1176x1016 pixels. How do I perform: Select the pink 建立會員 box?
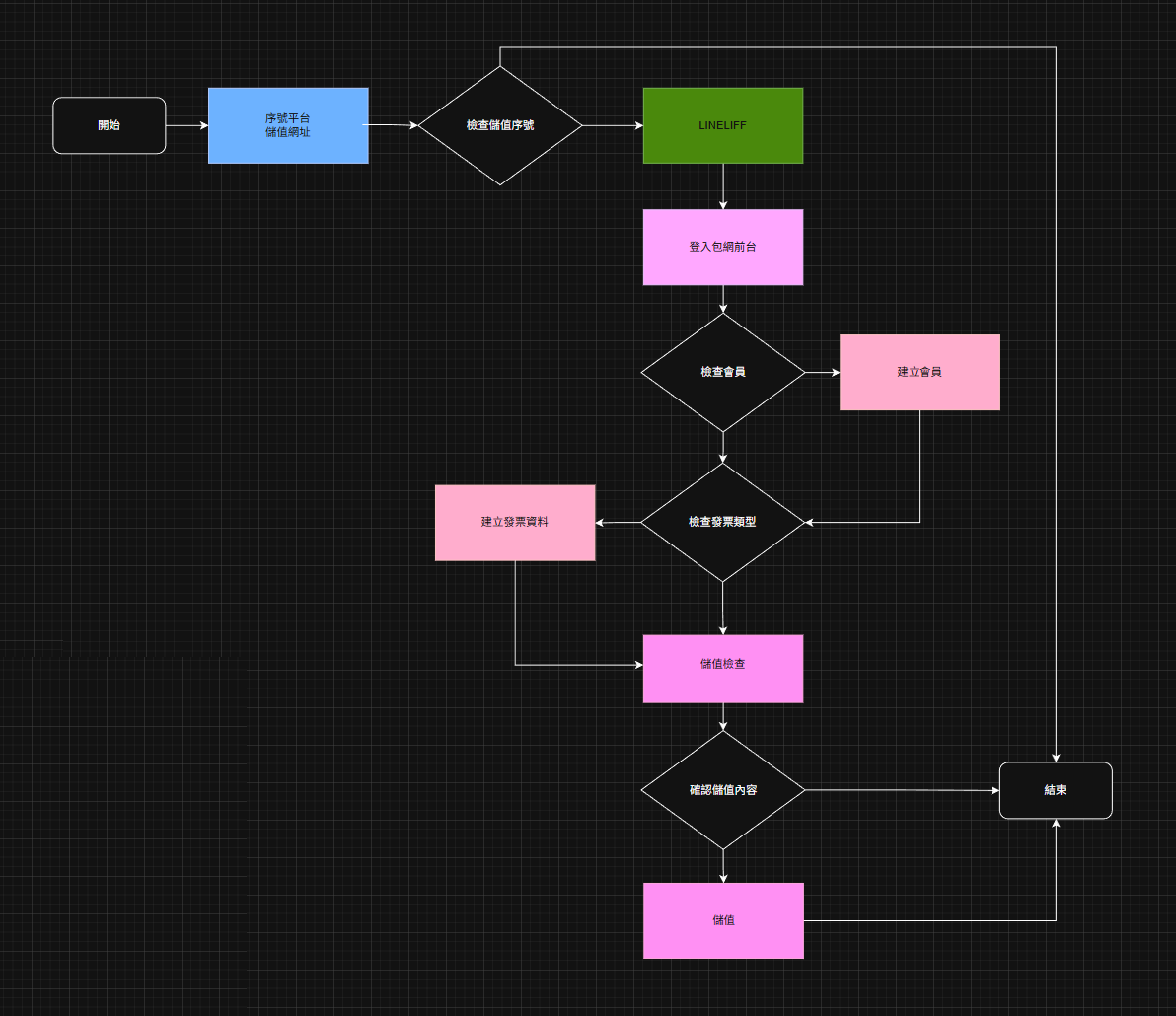coord(919,372)
